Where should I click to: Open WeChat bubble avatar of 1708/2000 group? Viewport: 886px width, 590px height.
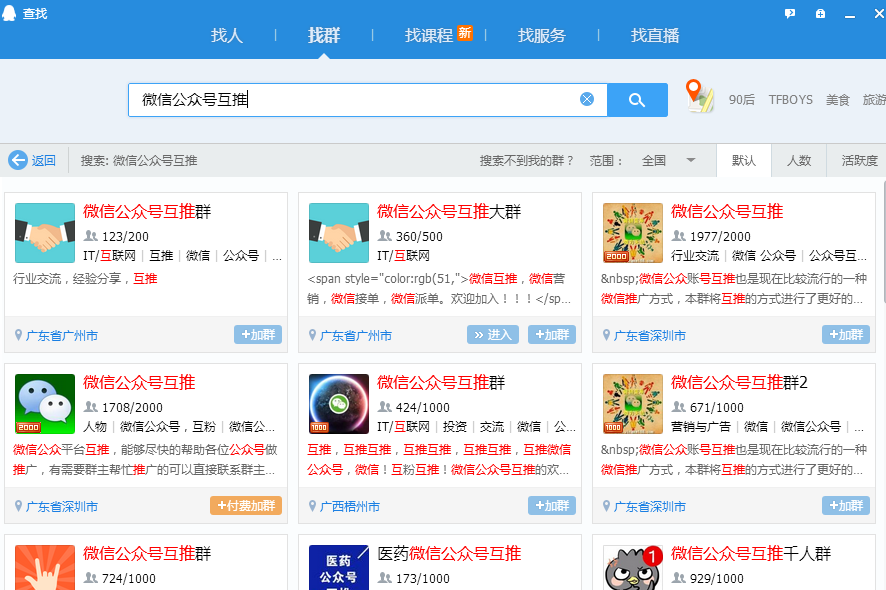(x=45, y=404)
